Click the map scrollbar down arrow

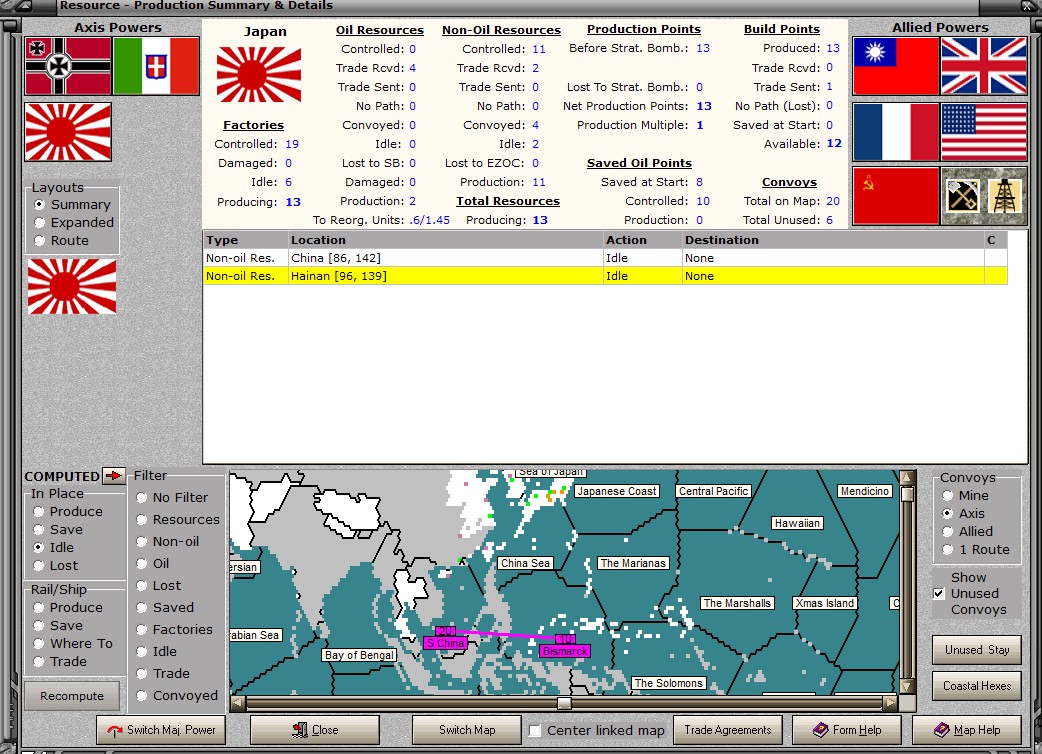(x=906, y=687)
